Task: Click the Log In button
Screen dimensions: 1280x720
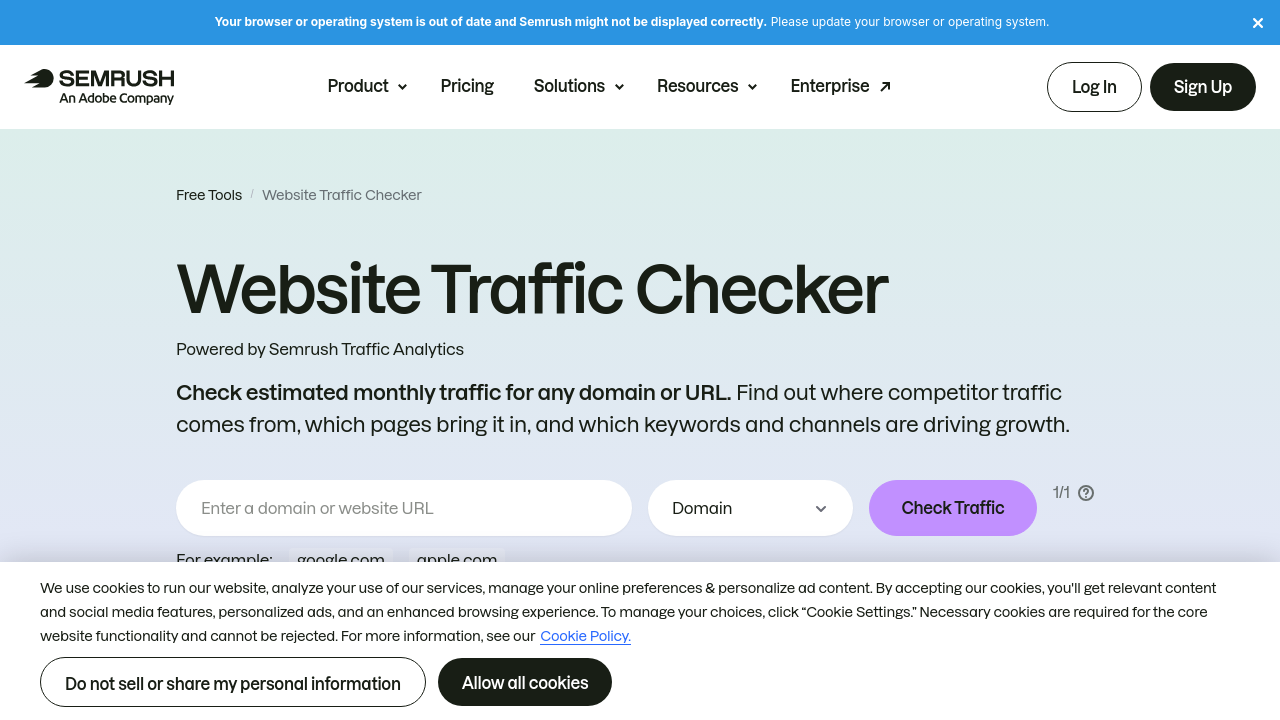Action: pyautogui.click(x=1094, y=87)
